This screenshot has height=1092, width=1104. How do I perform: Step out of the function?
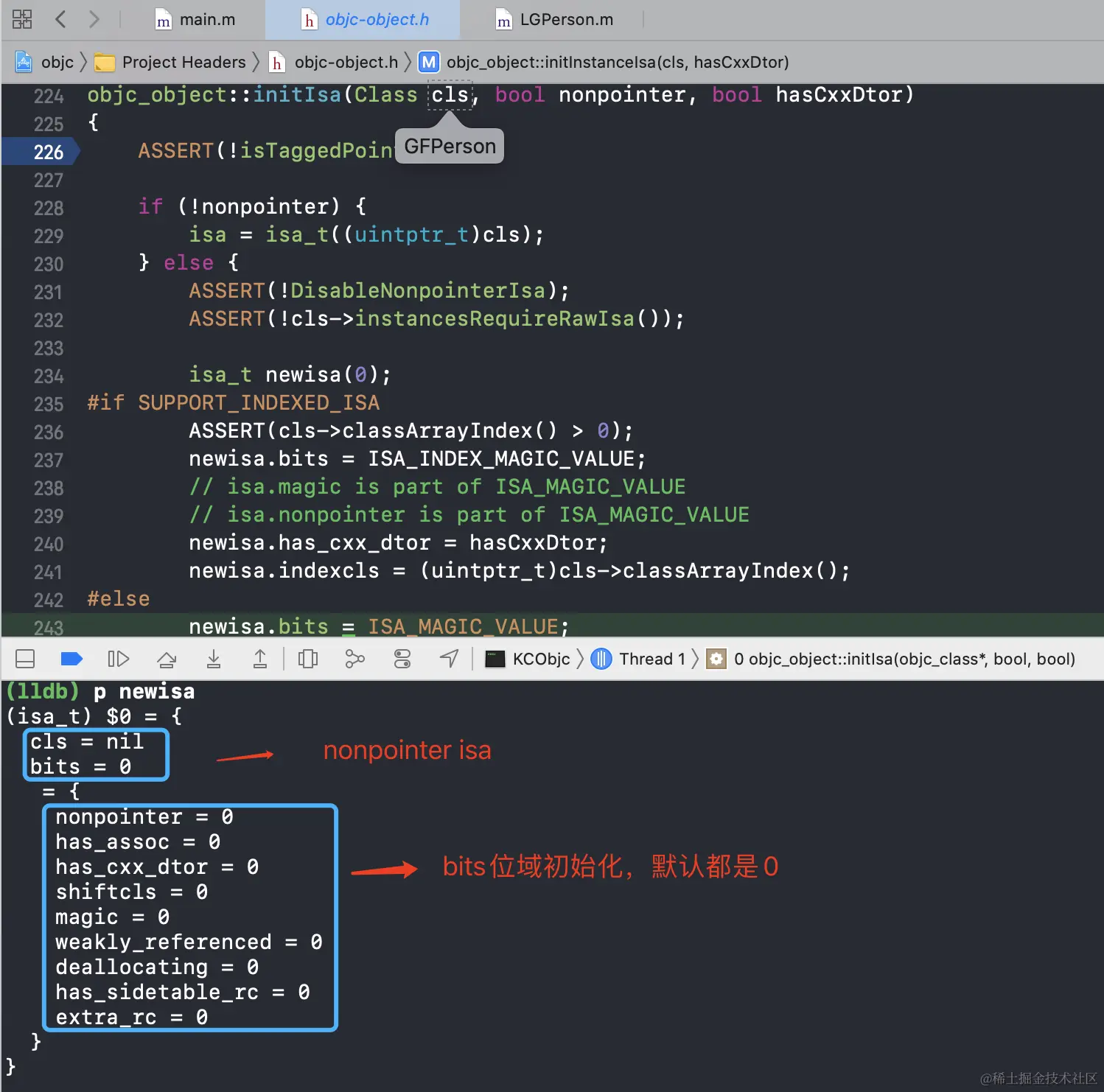[x=260, y=659]
